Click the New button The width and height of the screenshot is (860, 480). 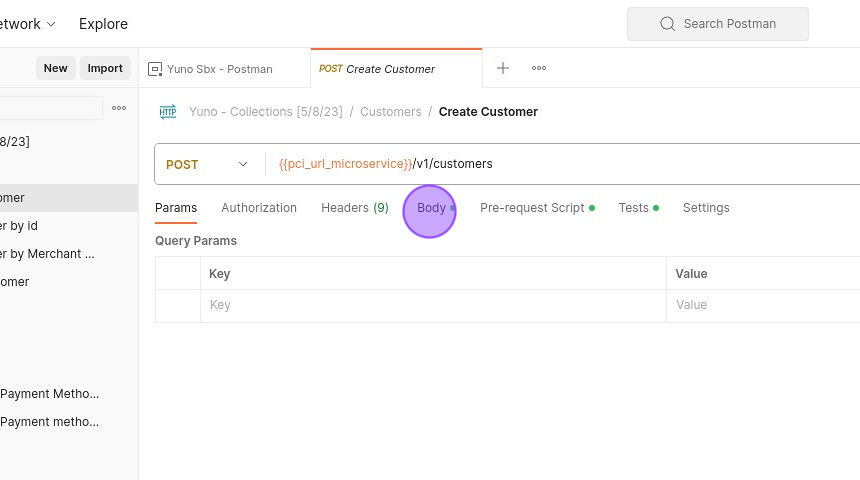55,68
